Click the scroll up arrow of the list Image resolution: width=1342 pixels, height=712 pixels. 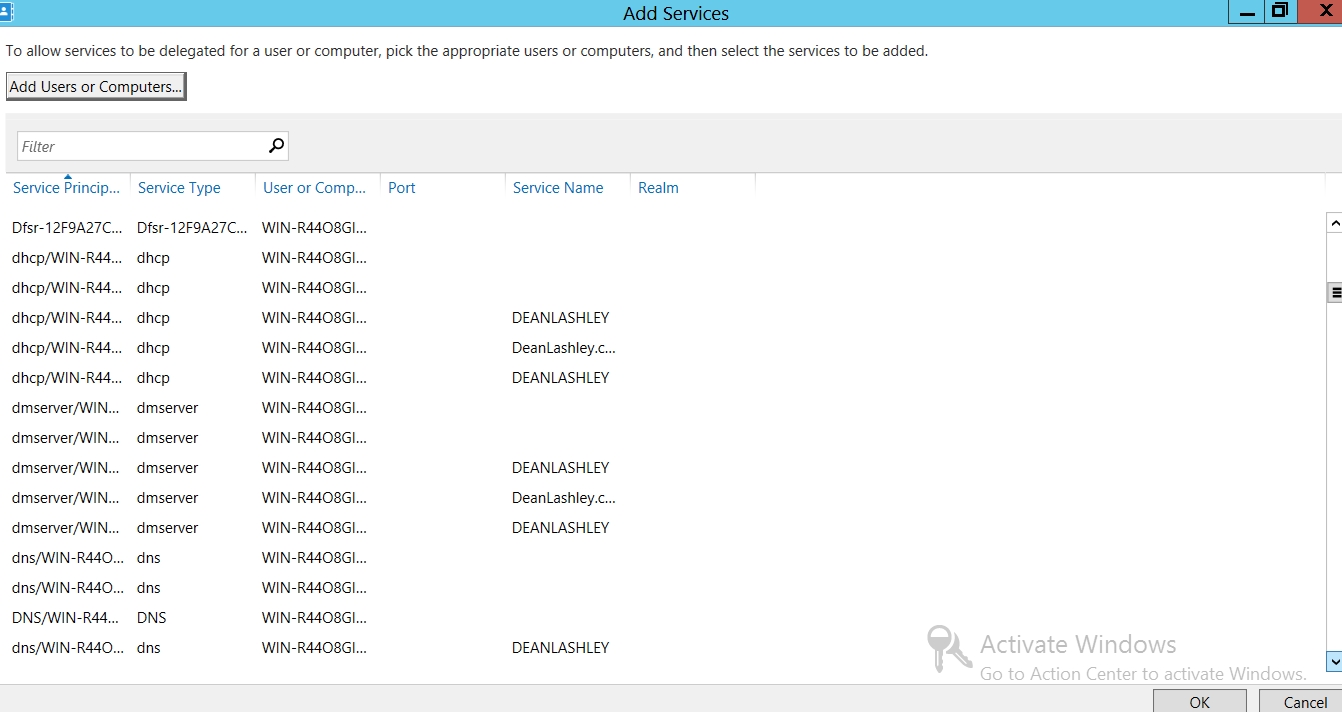(x=1333, y=223)
